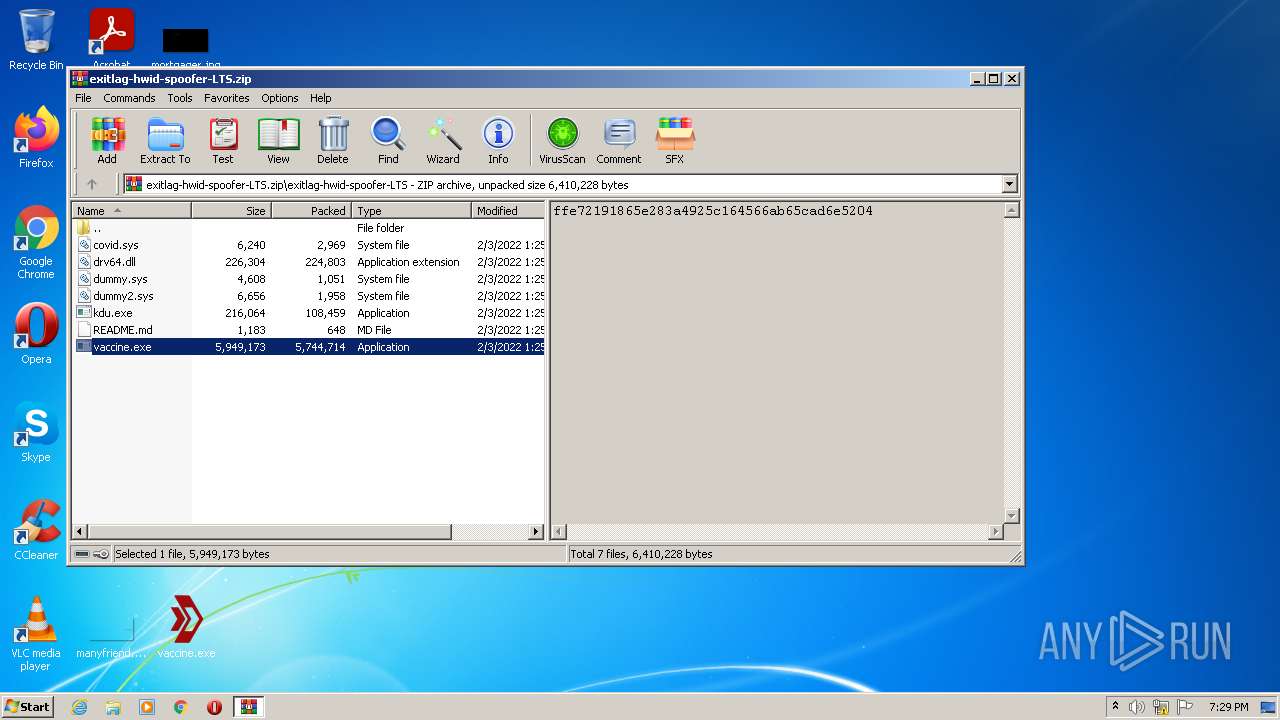The image size is (1280, 720).
Task: Open the View file tool
Action: pyautogui.click(x=278, y=140)
